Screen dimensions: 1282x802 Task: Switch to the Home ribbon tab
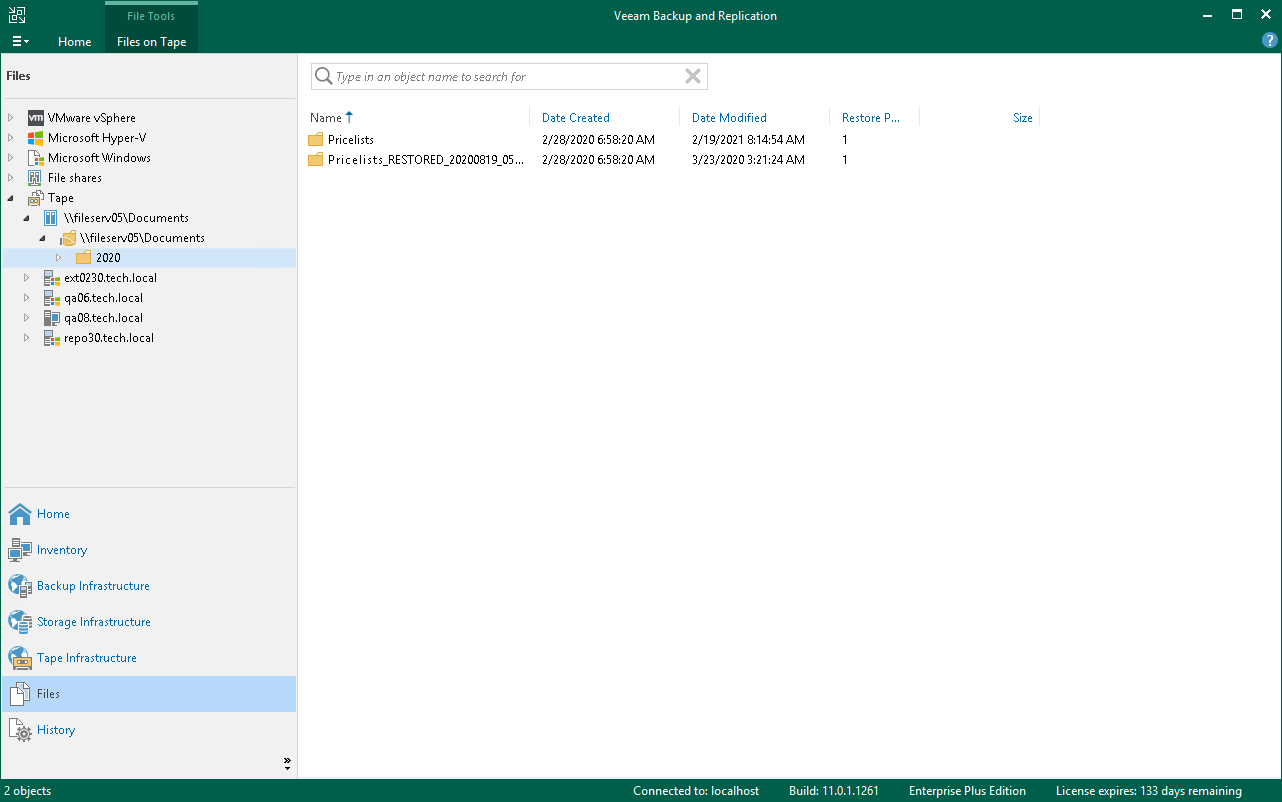coord(74,42)
